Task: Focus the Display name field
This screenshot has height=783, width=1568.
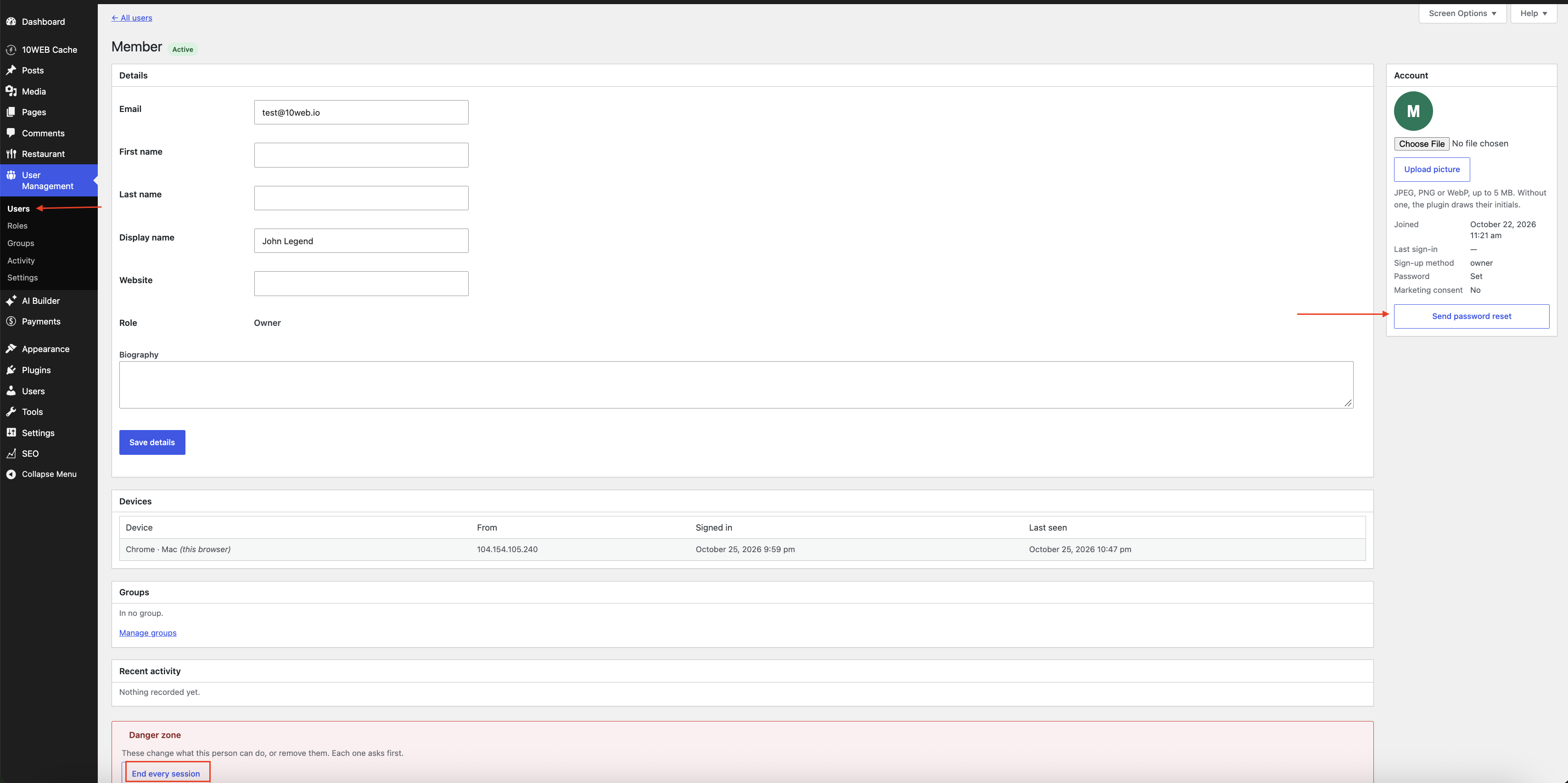Action: click(x=361, y=241)
